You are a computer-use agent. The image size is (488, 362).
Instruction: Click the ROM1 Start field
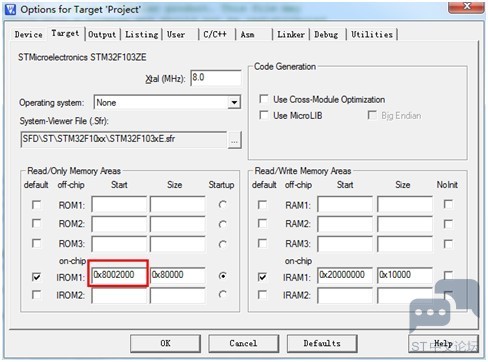(119, 204)
